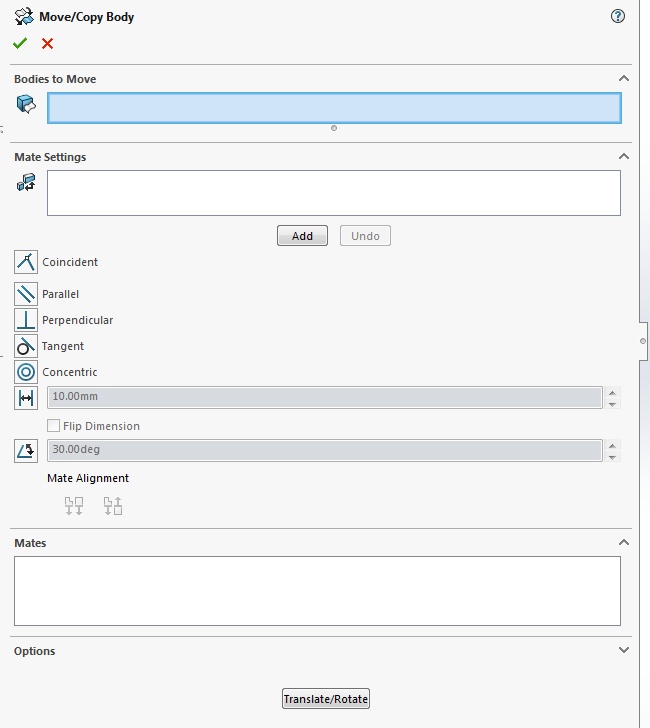Select the Coincident mate icon
Viewport: 650px width, 728px height.
26,262
